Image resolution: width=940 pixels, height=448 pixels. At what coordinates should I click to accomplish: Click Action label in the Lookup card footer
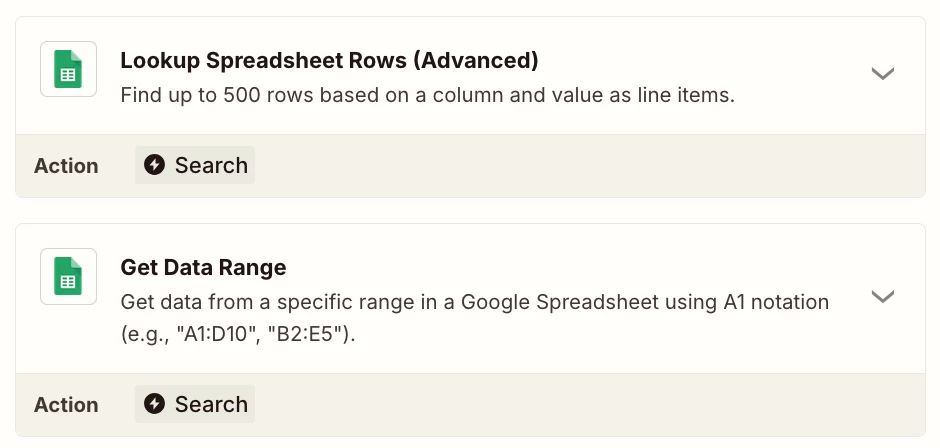66,166
